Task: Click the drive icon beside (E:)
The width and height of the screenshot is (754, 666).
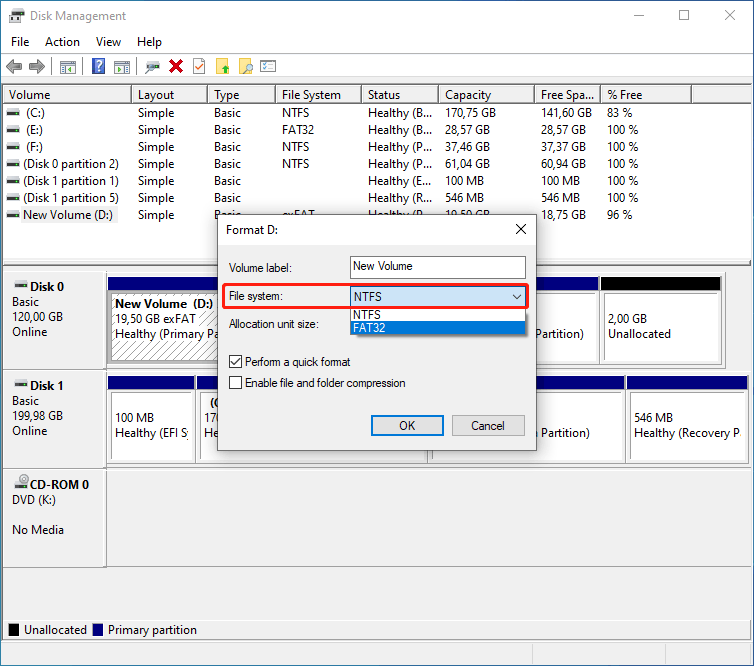Action: (x=13, y=130)
